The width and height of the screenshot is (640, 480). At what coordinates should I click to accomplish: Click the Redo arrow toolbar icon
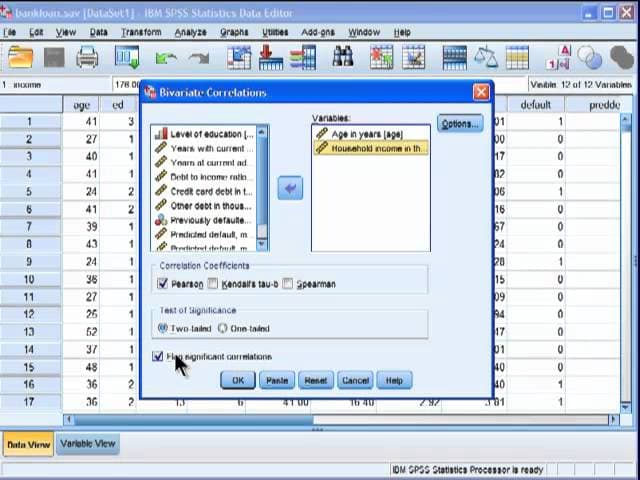199,58
